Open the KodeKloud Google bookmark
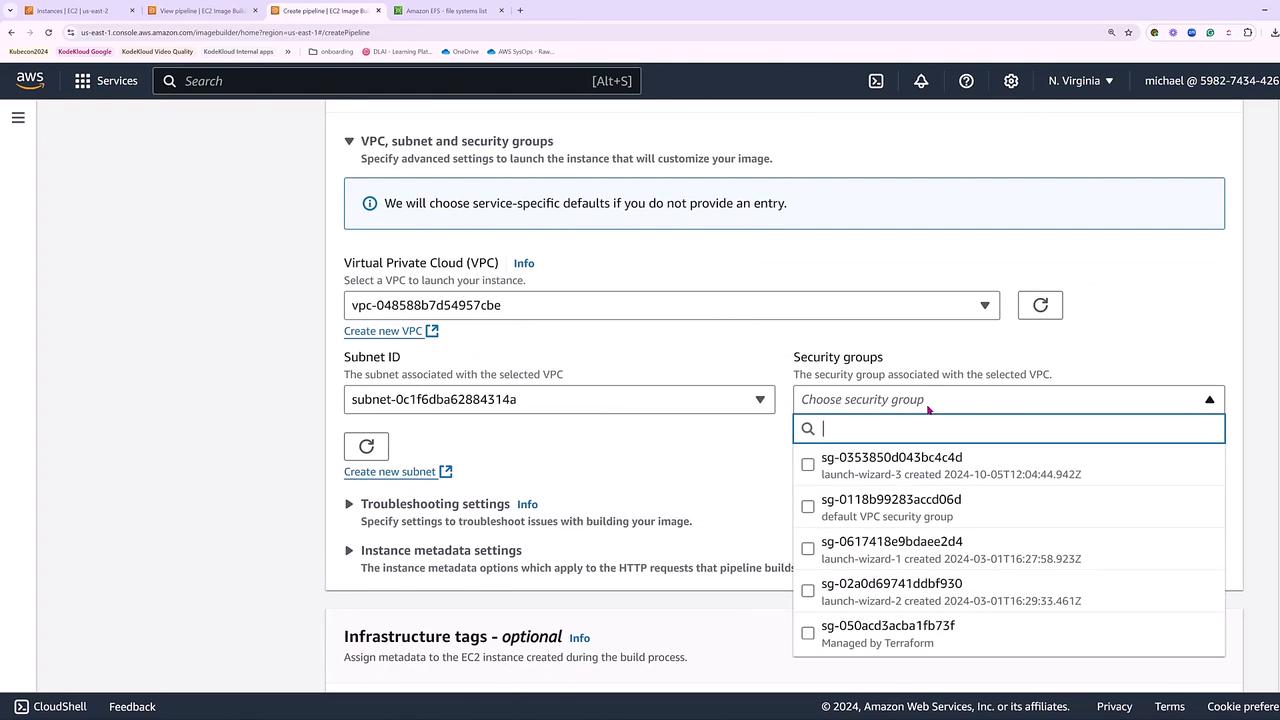 [x=85, y=51]
